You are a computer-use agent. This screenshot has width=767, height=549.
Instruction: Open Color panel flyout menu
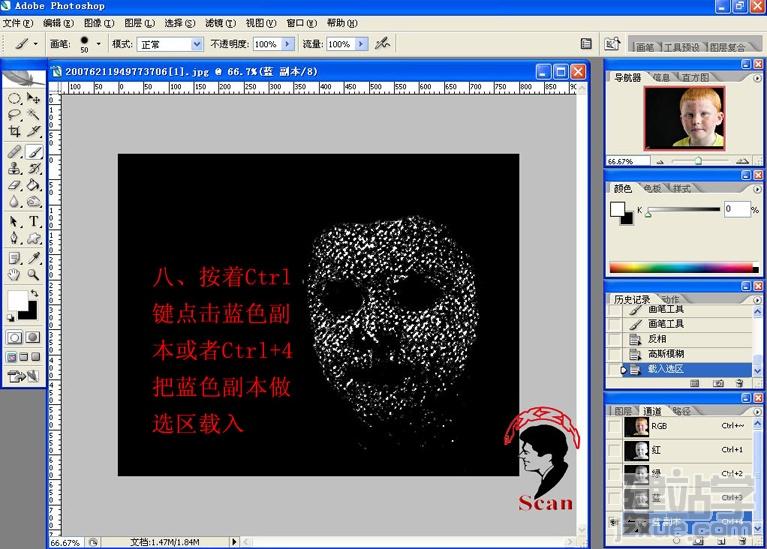757,189
